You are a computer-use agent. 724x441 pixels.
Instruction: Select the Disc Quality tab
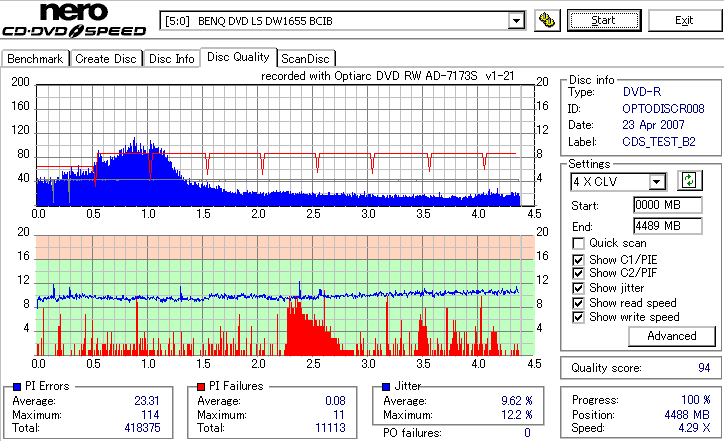pos(238,57)
